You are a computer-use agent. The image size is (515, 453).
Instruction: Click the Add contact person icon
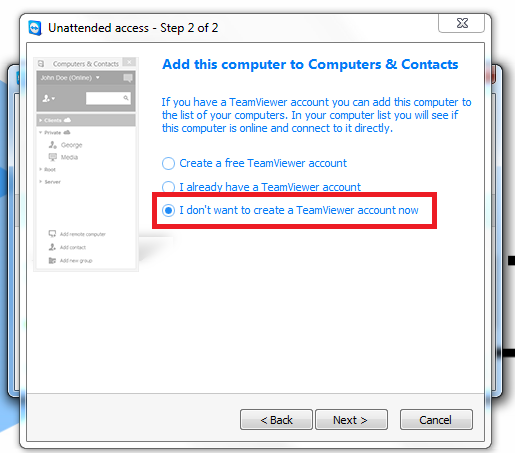(52, 247)
